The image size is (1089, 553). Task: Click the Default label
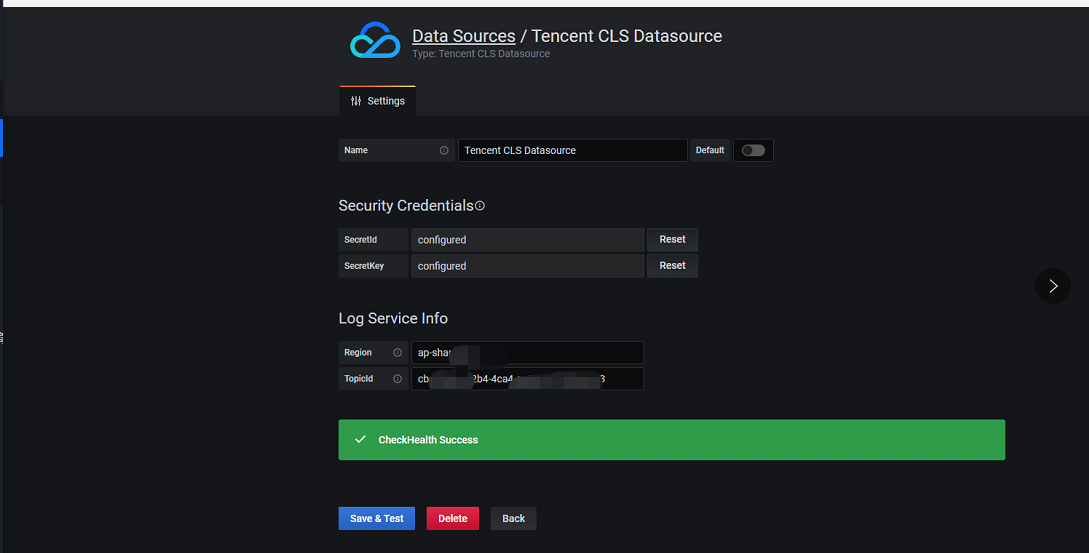coord(710,150)
